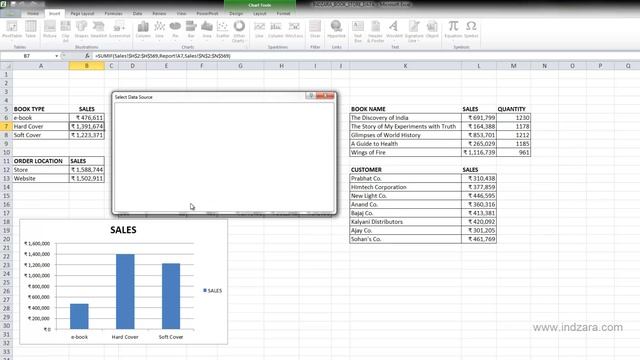Choose the Scatter chart type

(x=222, y=29)
